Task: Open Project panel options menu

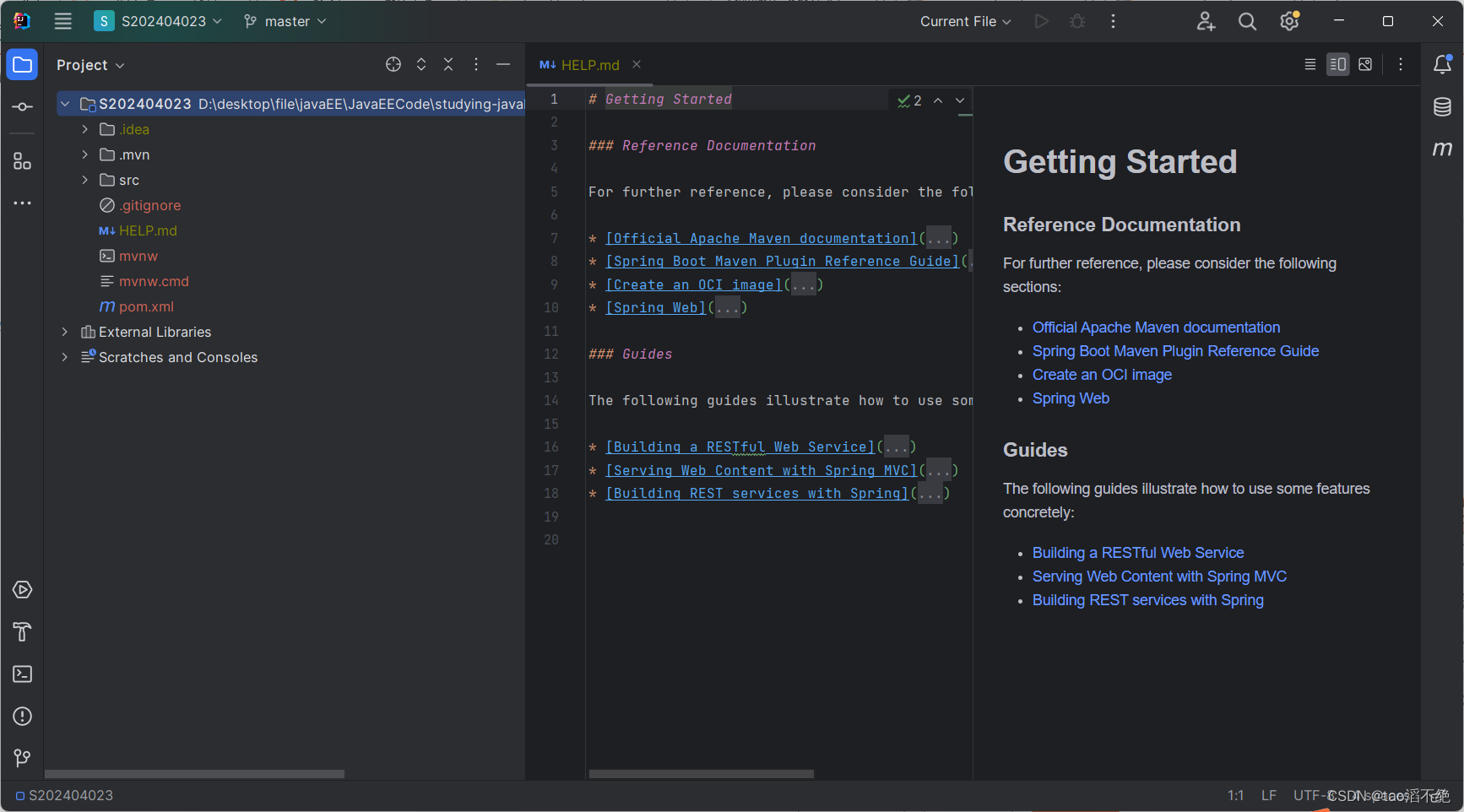Action: pyautogui.click(x=476, y=65)
